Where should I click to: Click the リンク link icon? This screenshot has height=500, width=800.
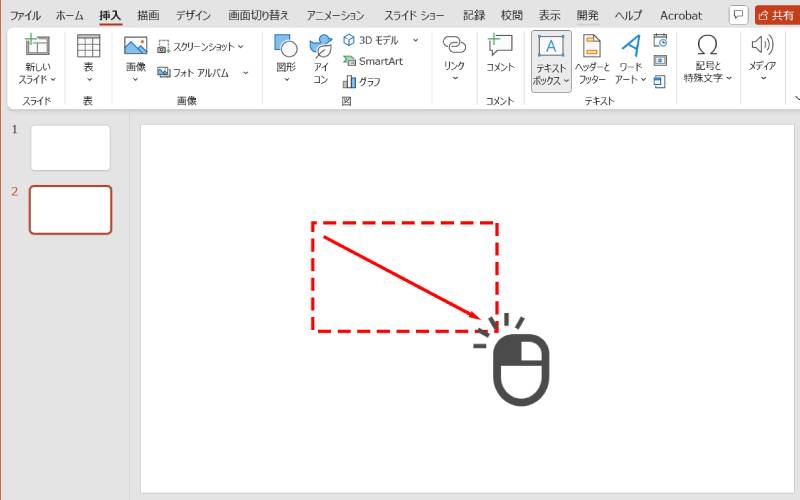pos(454,45)
